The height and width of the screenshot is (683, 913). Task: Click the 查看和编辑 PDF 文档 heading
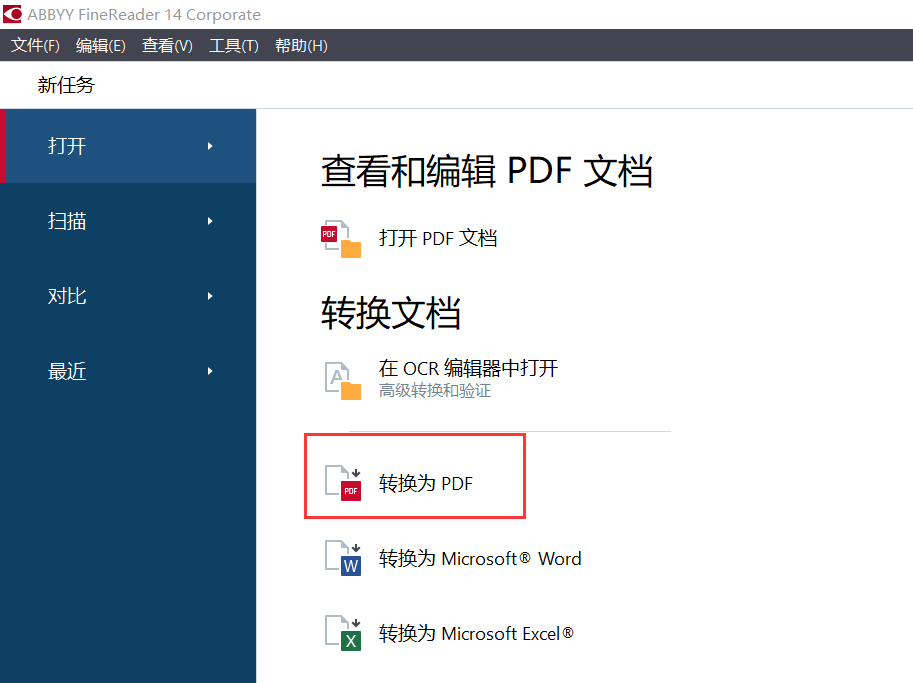click(487, 171)
